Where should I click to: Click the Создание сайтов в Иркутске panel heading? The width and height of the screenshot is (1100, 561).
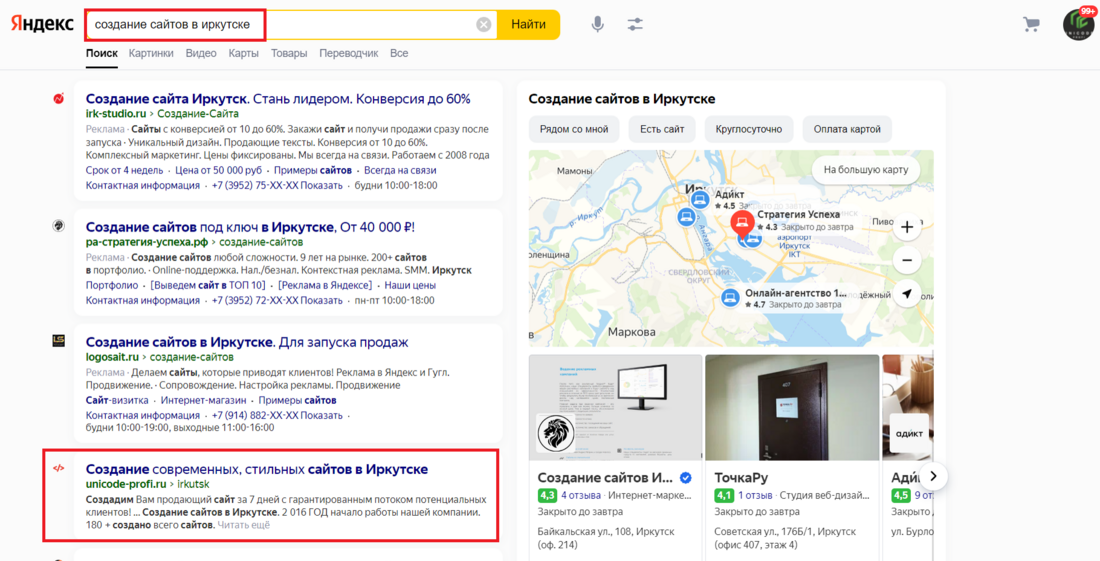(x=622, y=99)
